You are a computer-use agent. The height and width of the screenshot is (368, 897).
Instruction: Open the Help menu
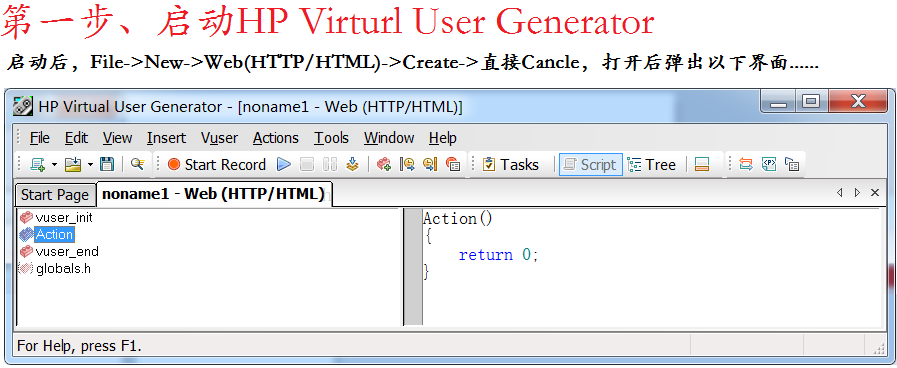pos(443,138)
